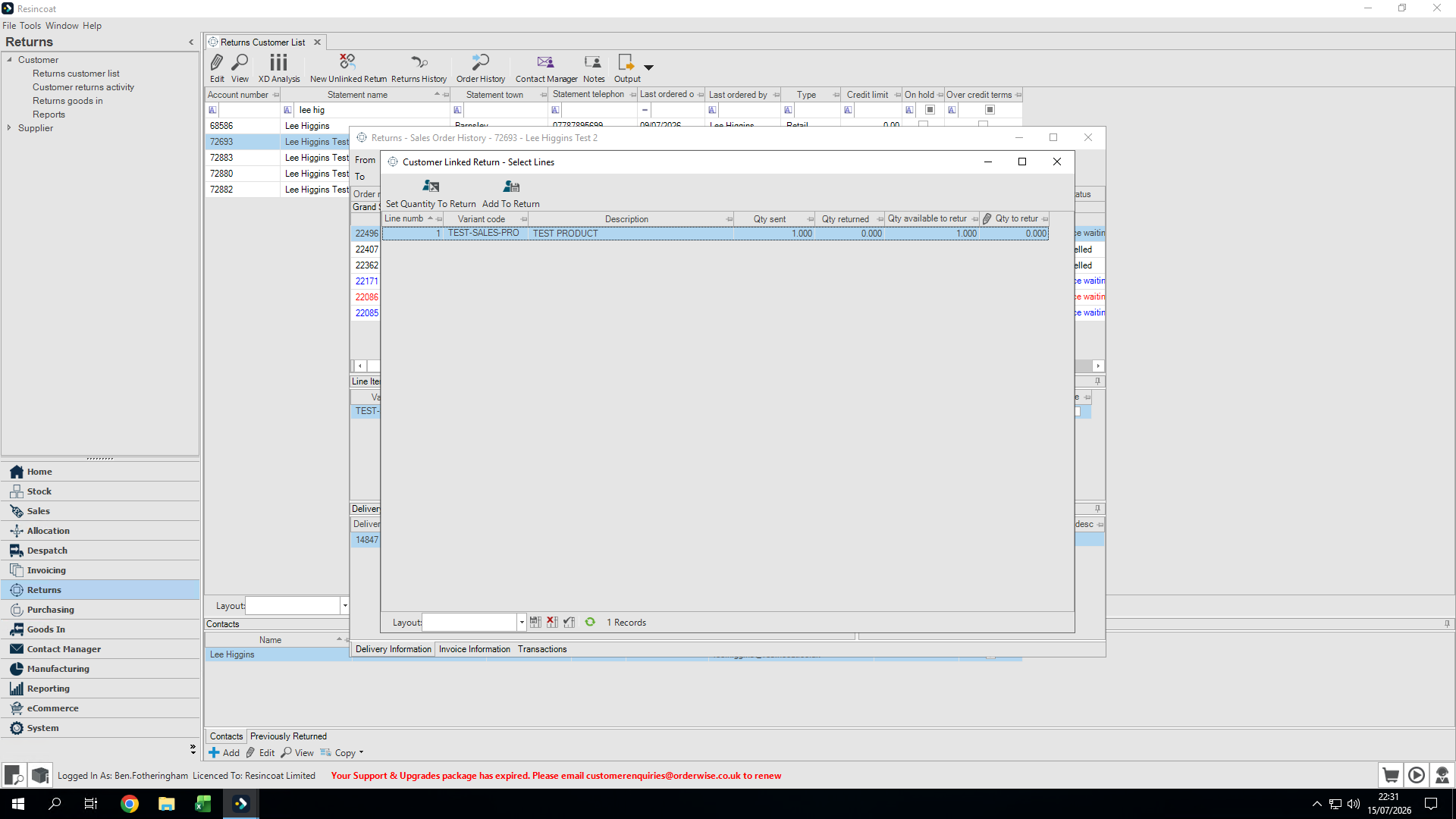Click Edit pencil in Returns Customer List toolbar
Image resolution: width=1456 pixels, height=819 pixels.
click(217, 62)
